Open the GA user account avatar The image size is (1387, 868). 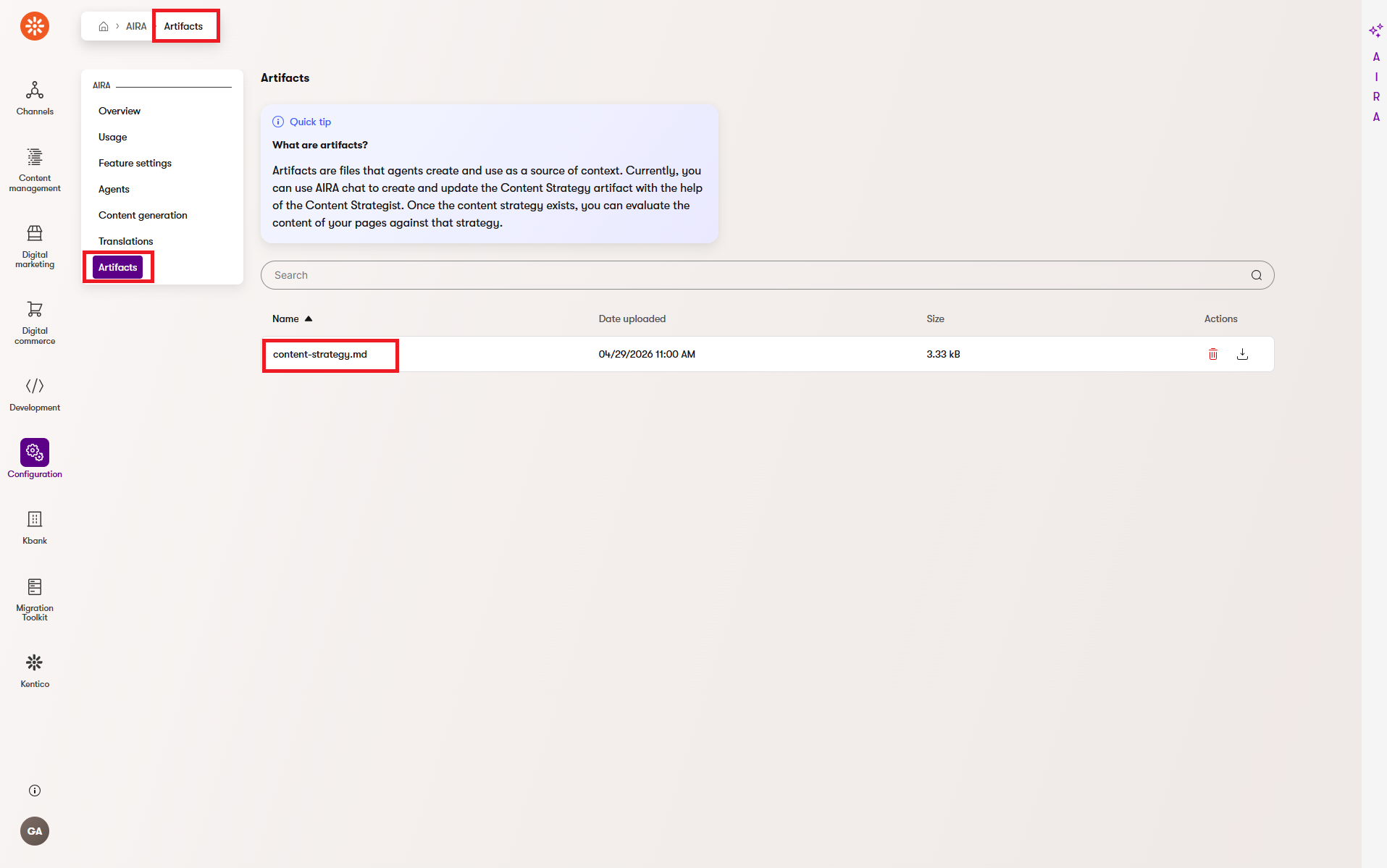click(x=35, y=831)
